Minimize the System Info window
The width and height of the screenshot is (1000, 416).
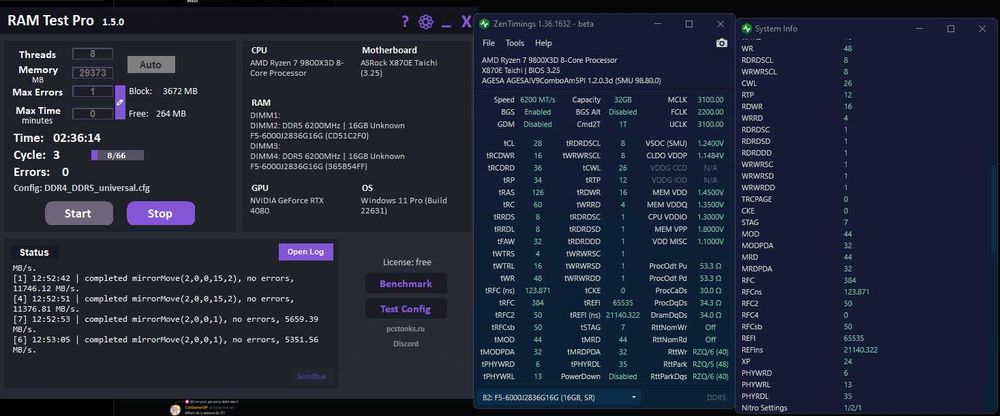920,29
